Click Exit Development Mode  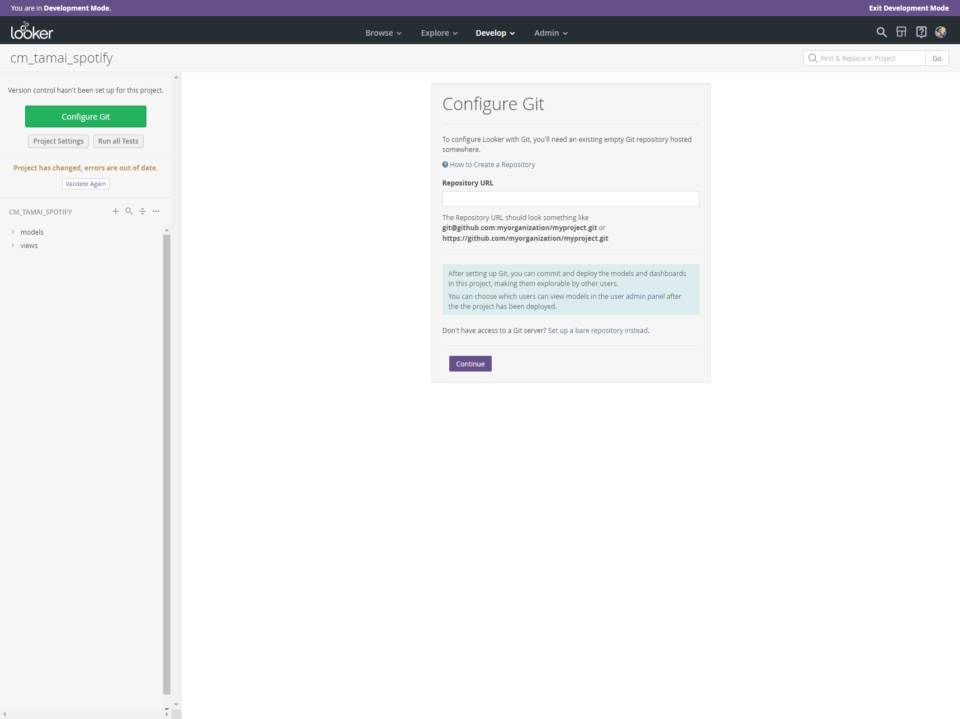pyautogui.click(x=909, y=7)
